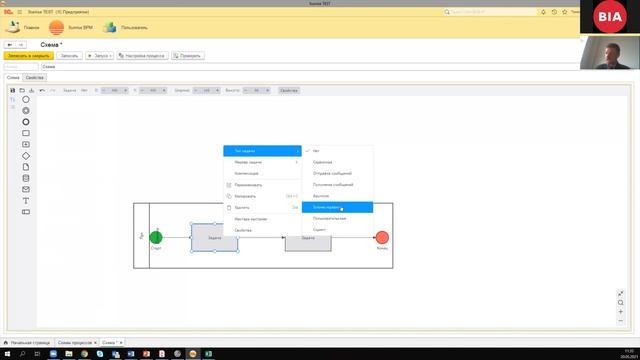Select Отправка сообщений task type

click(338, 173)
